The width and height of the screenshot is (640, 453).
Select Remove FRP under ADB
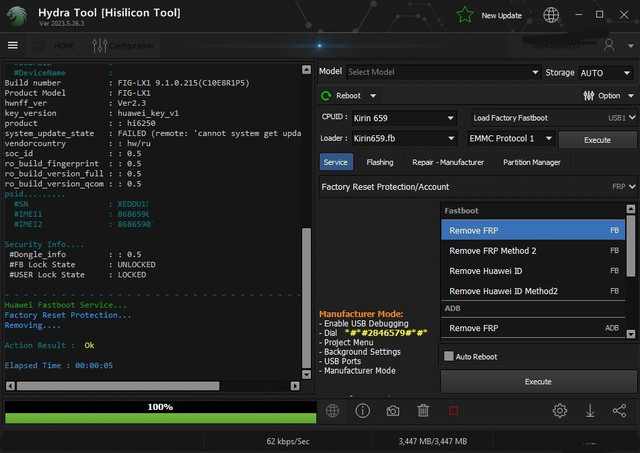(533, 328)
